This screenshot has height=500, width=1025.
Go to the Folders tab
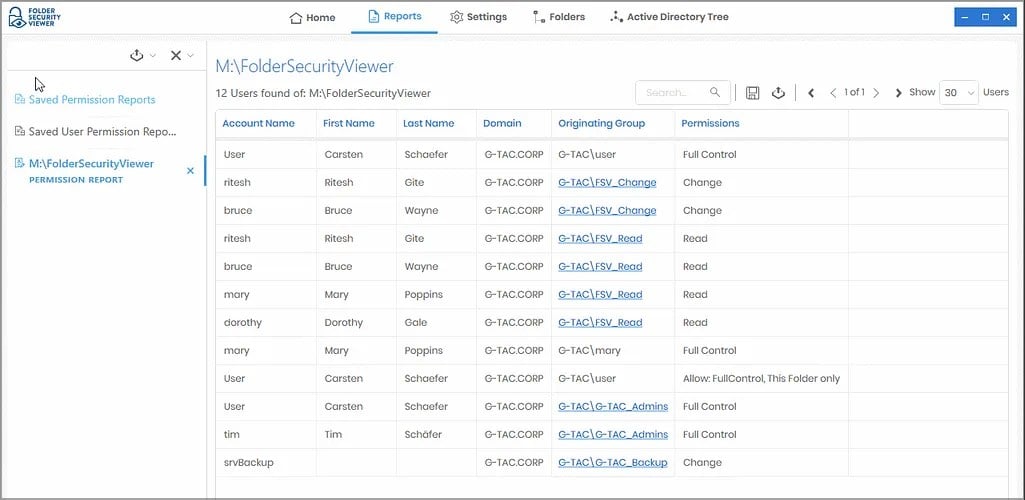559,17
